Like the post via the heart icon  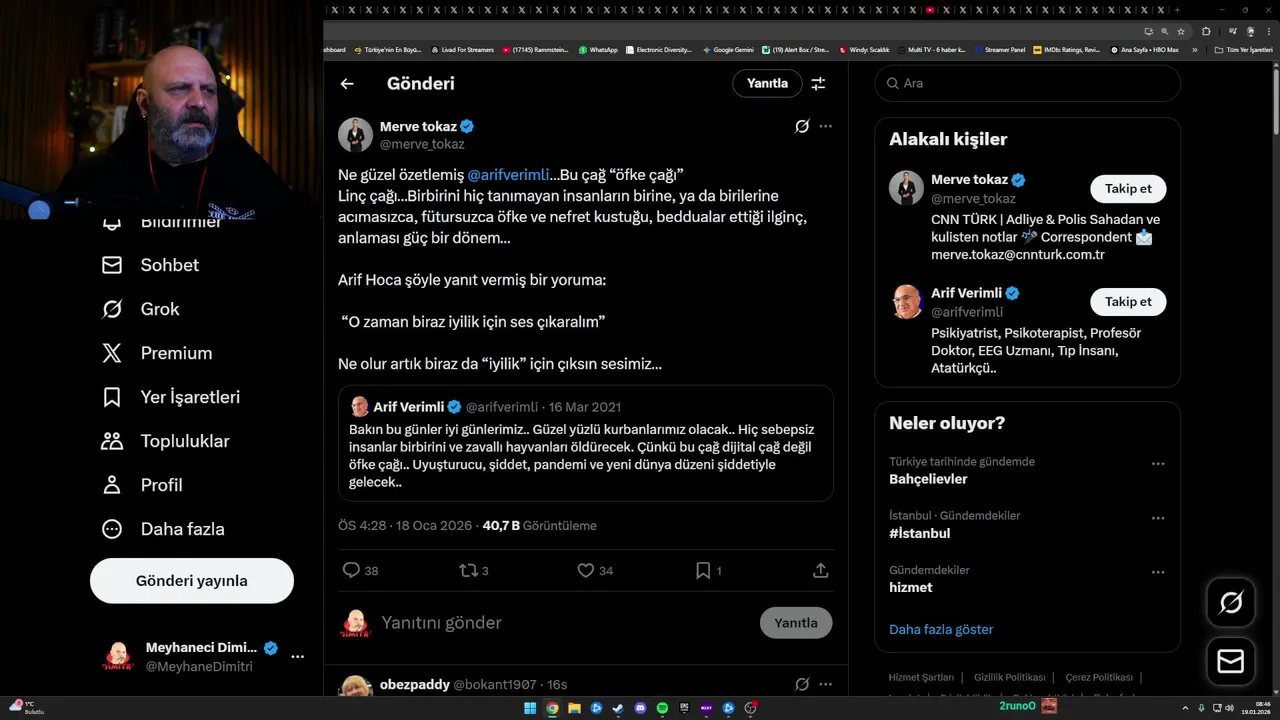point(586,570)
